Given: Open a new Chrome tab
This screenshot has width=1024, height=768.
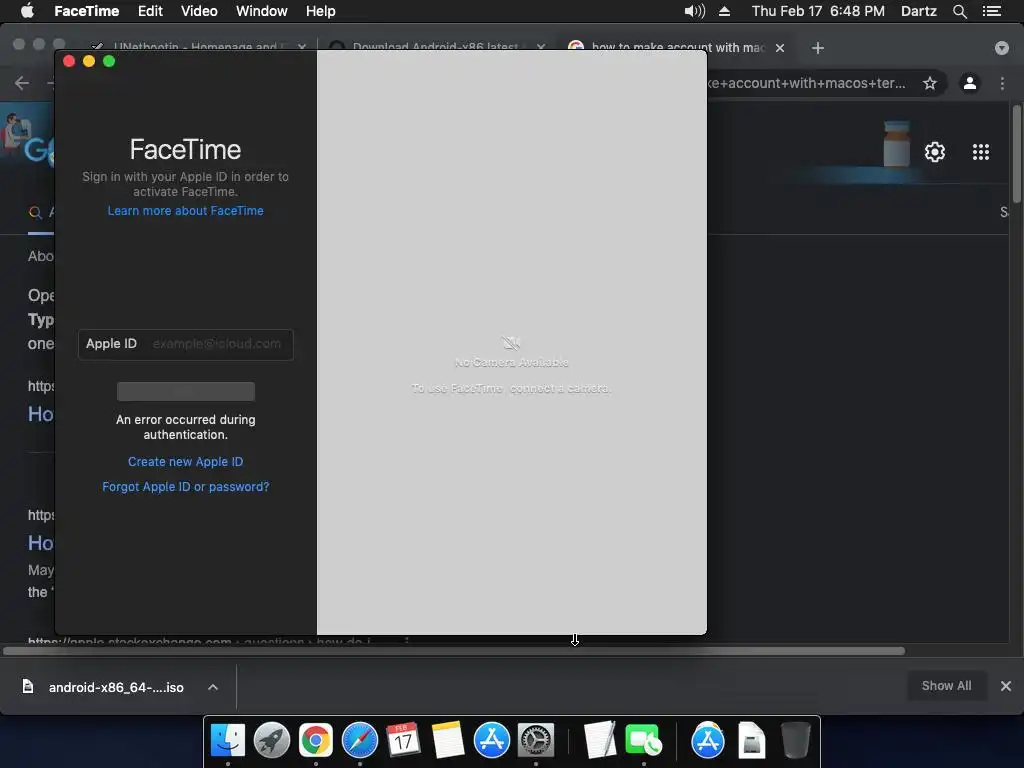Looking at the screenshot, I should coord(818,48).
